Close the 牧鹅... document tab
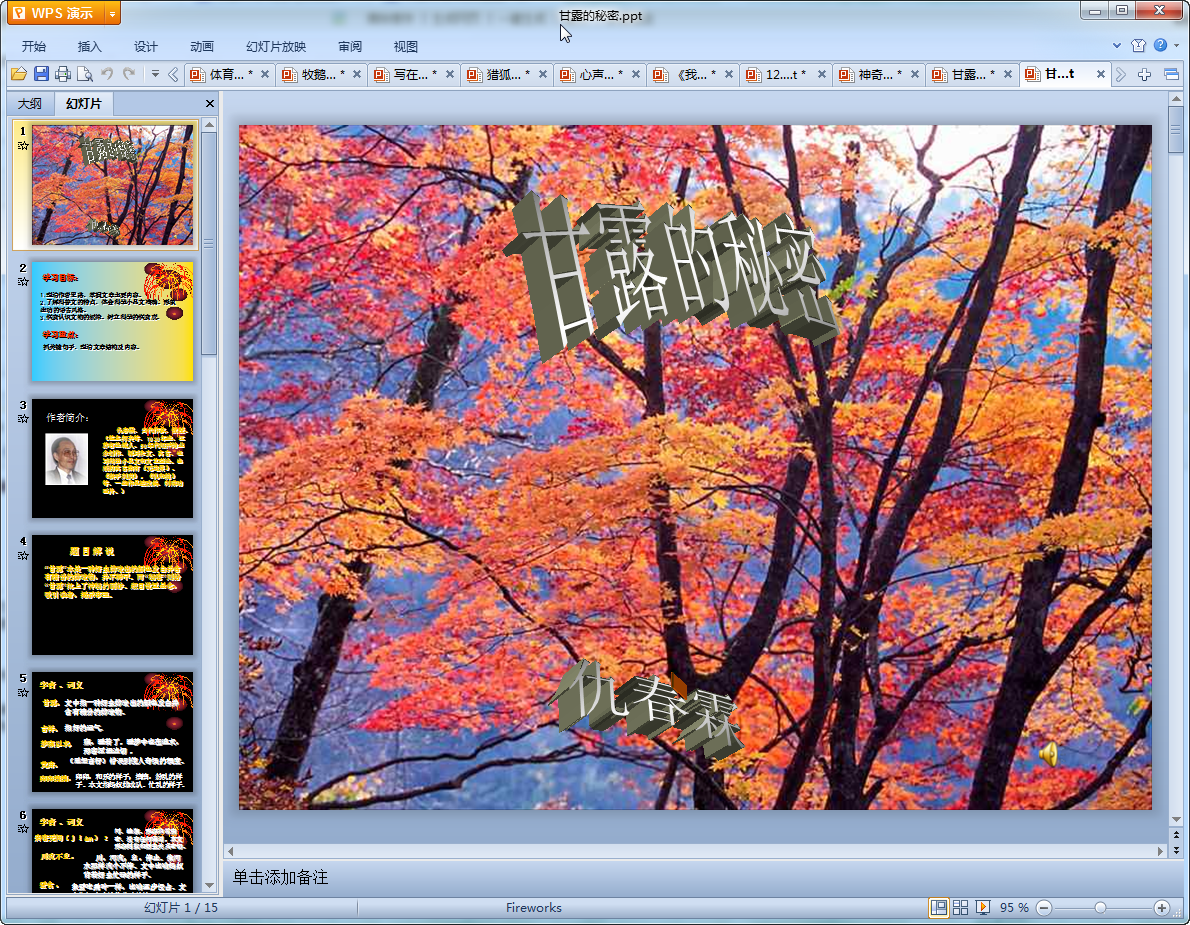Image resolution: width=1190 pixels, height=925 pixels. 357,74
